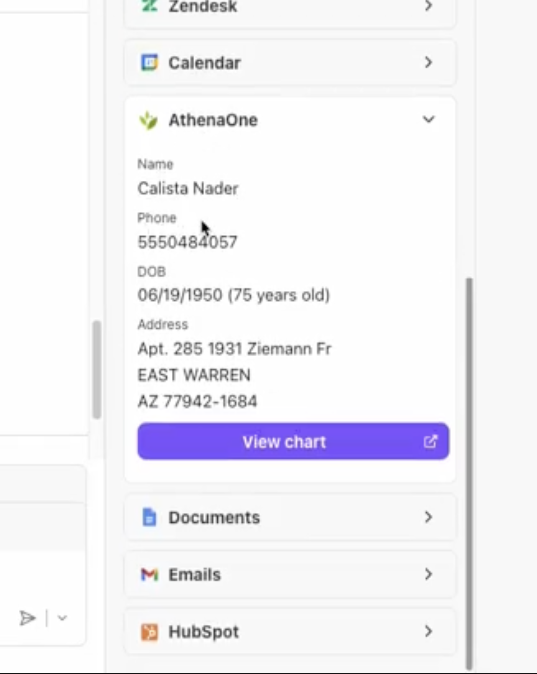Open the View chart button
The width and height of the screenshot is (537, 674).
[293, 441]
